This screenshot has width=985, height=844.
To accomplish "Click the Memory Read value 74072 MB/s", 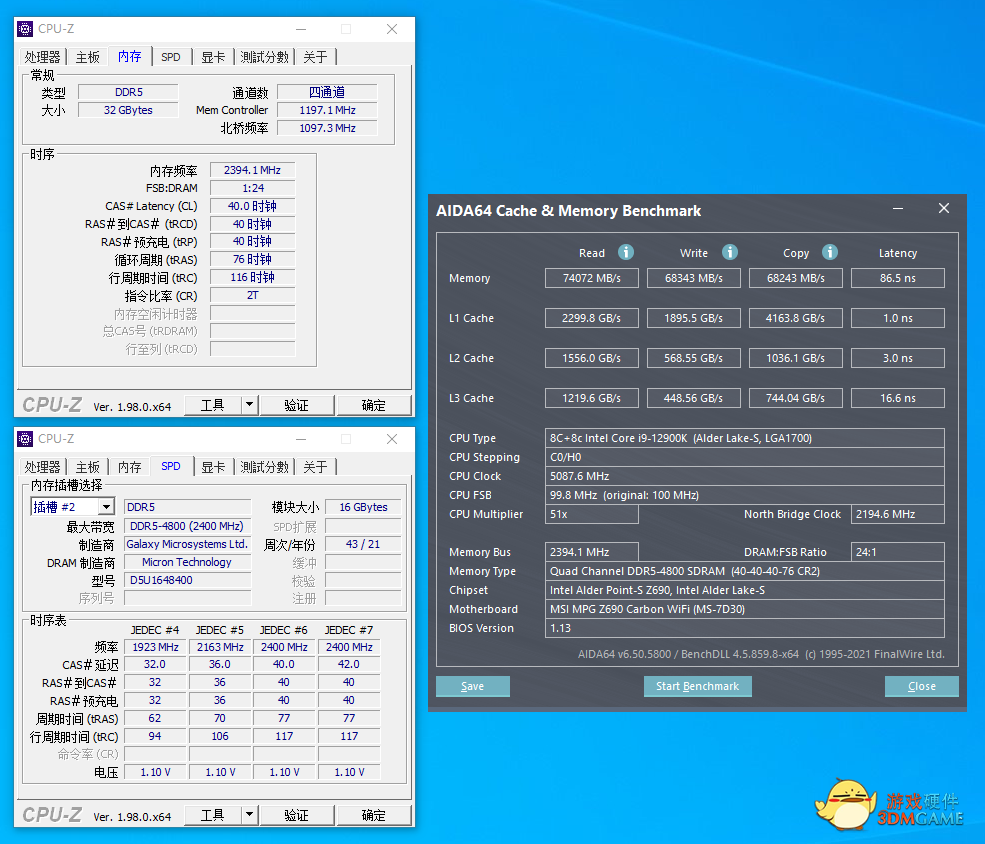I will [x=592, y=278].
